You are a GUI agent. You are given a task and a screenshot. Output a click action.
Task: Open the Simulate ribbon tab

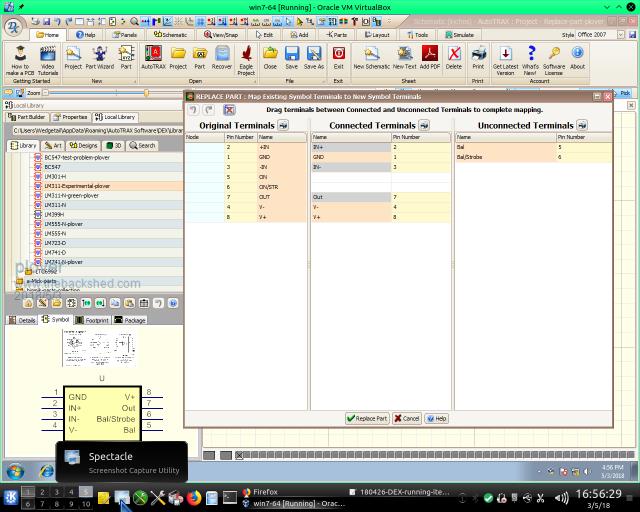point(459,34)
